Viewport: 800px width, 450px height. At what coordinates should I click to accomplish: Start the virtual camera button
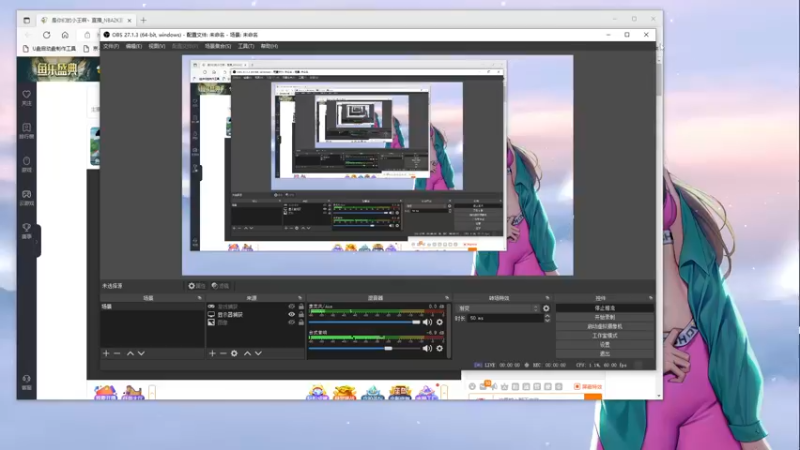pyautogui.click(x=605, y=327)
